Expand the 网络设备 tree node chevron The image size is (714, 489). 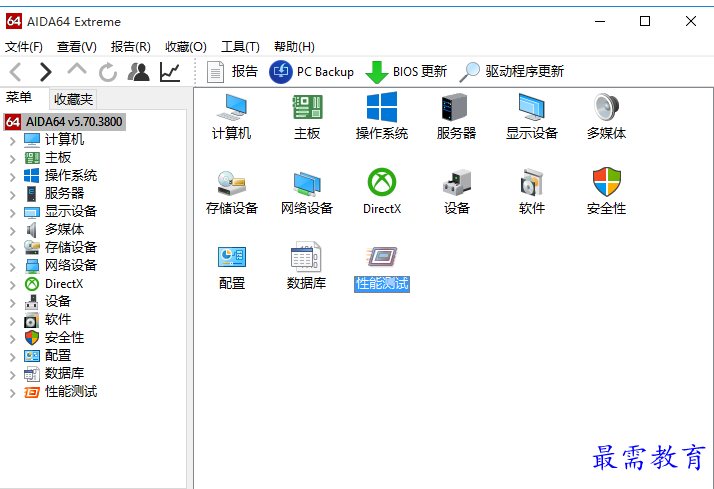click(x=13, y=266)
